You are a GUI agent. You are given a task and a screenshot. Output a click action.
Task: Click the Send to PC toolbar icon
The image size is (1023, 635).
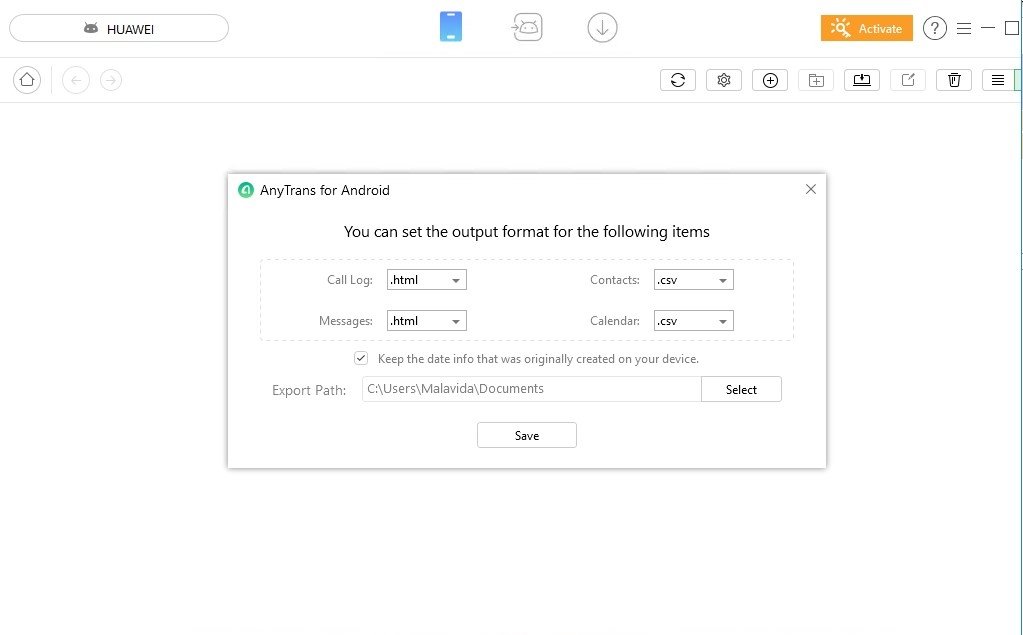click(x=862, y=80)
